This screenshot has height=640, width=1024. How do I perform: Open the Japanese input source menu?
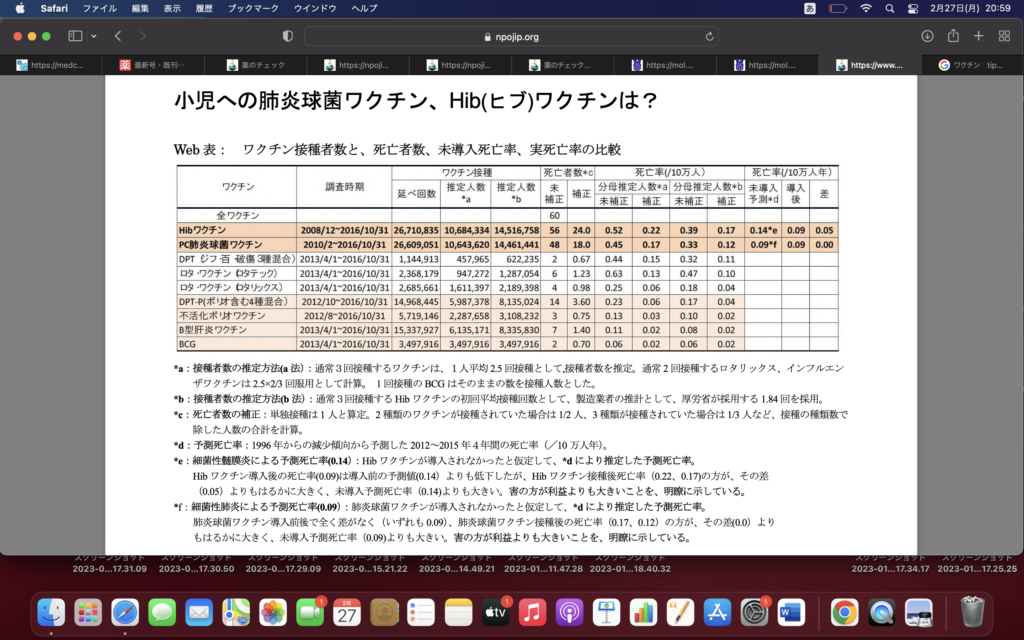809,8
